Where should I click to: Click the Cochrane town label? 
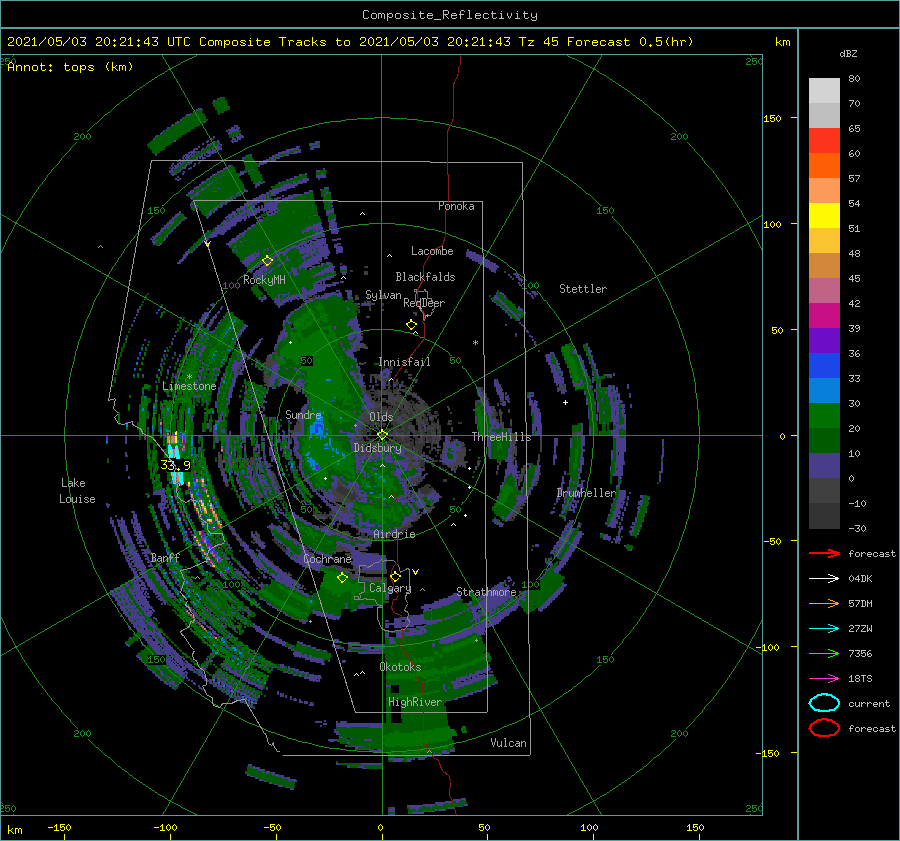pyautogui.click(x=327, y=559)
